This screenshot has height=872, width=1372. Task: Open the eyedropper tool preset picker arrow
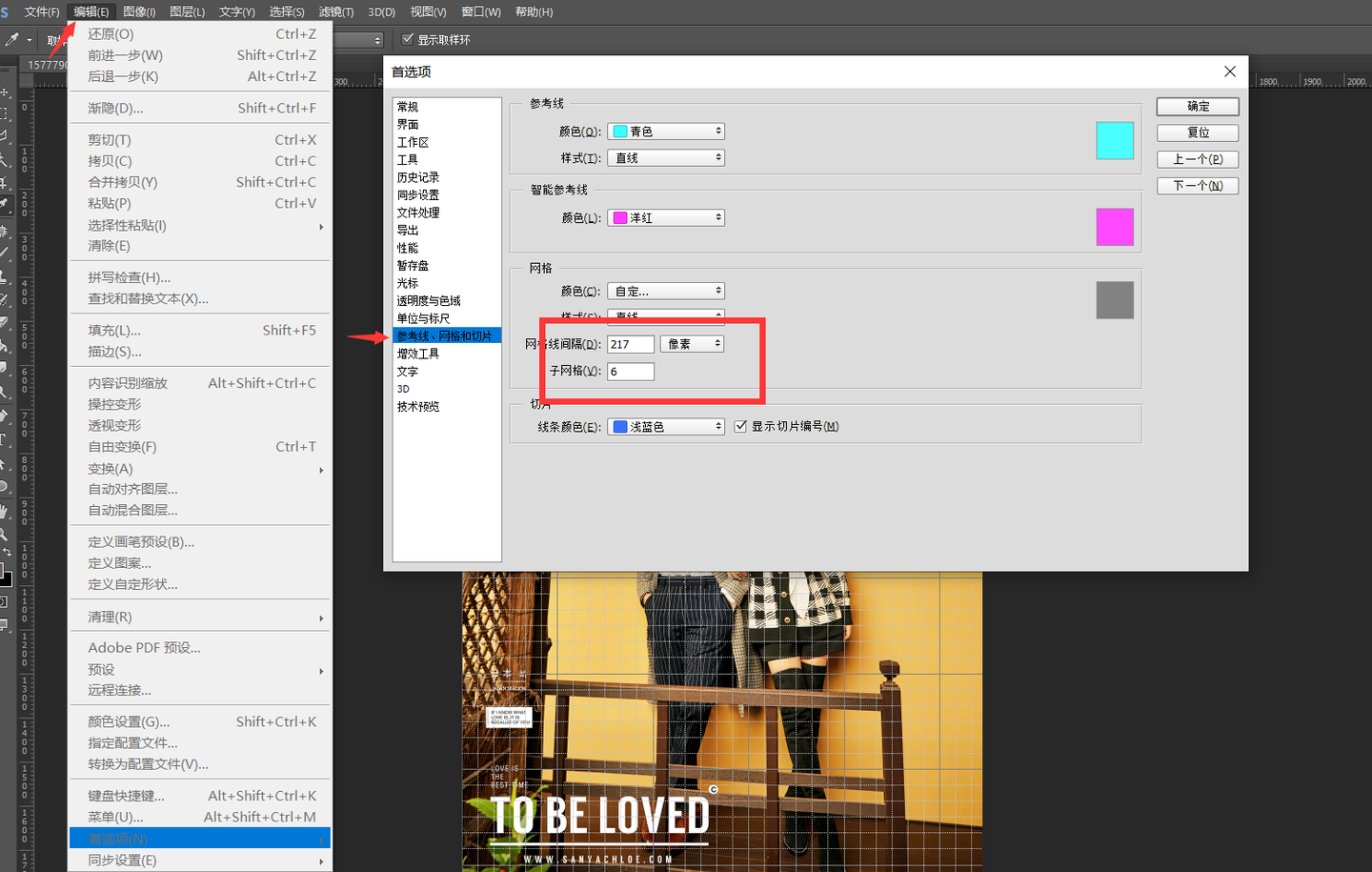30,40
